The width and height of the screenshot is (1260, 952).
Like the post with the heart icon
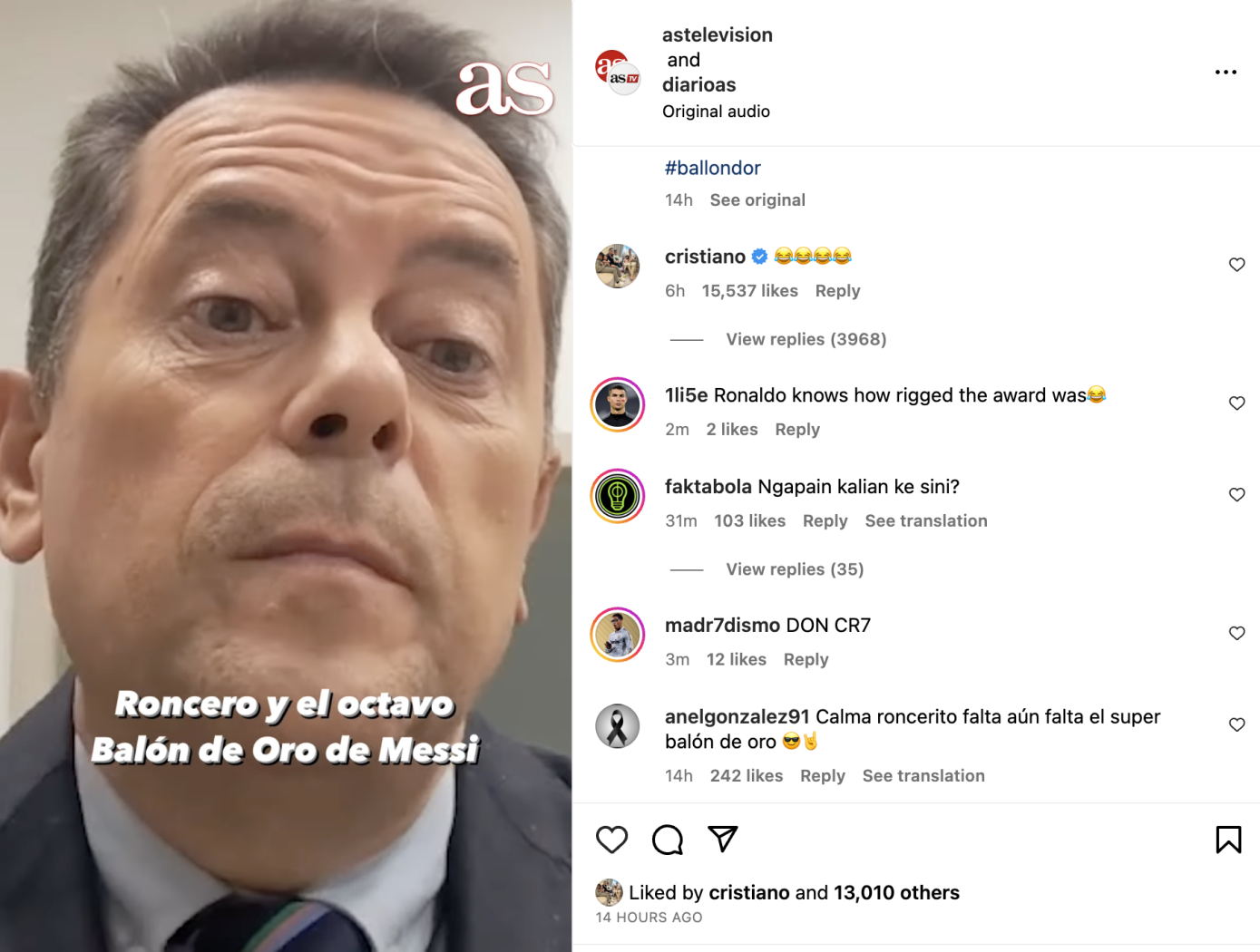tap(612, 840)
